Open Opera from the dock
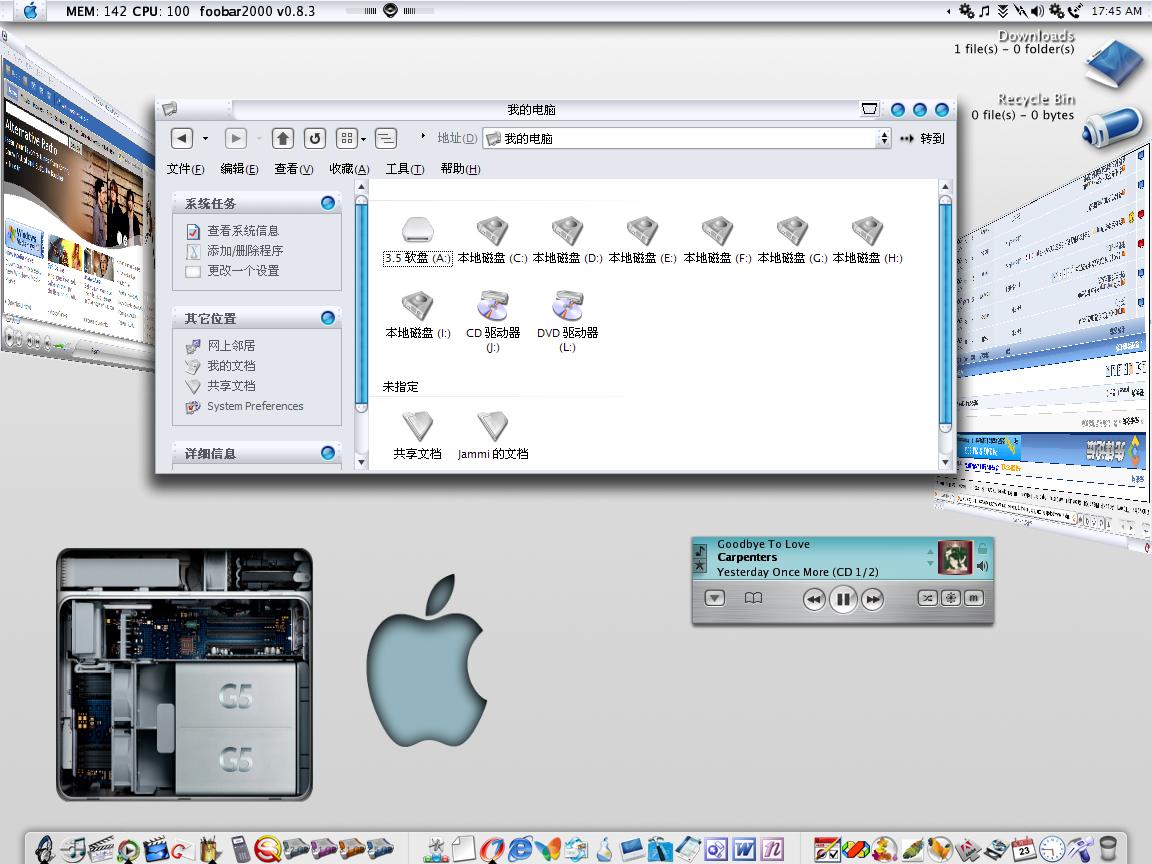This screenshot has width=1152, height=864. tap(492, 849)
